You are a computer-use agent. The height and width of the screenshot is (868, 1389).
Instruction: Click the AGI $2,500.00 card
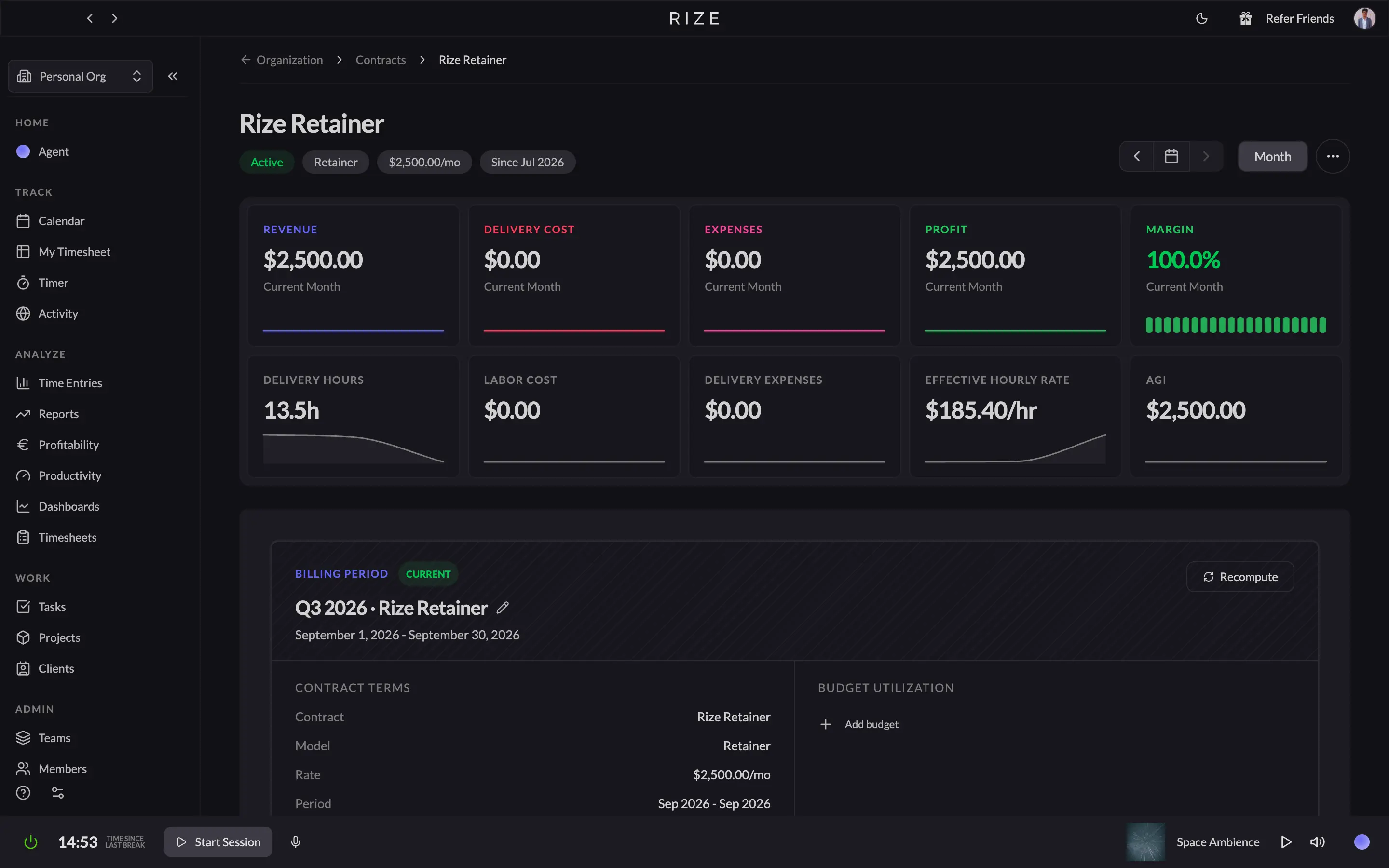point(1236,417)
